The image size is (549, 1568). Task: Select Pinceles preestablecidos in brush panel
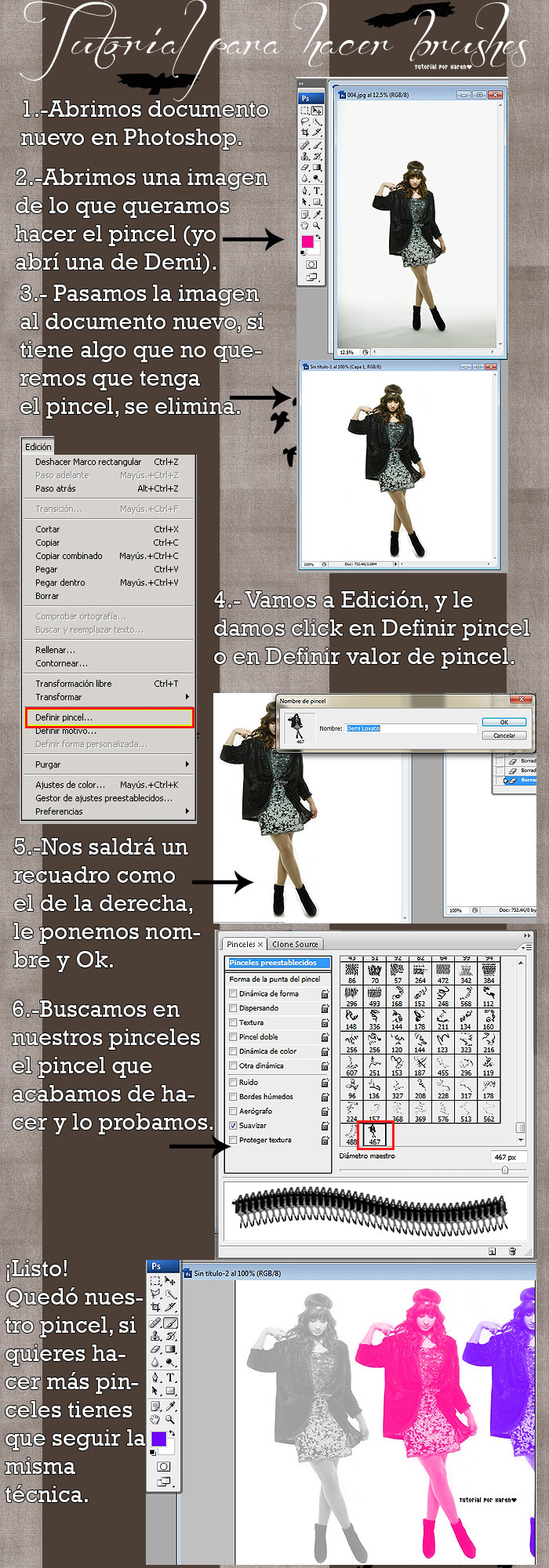[278, 963]
